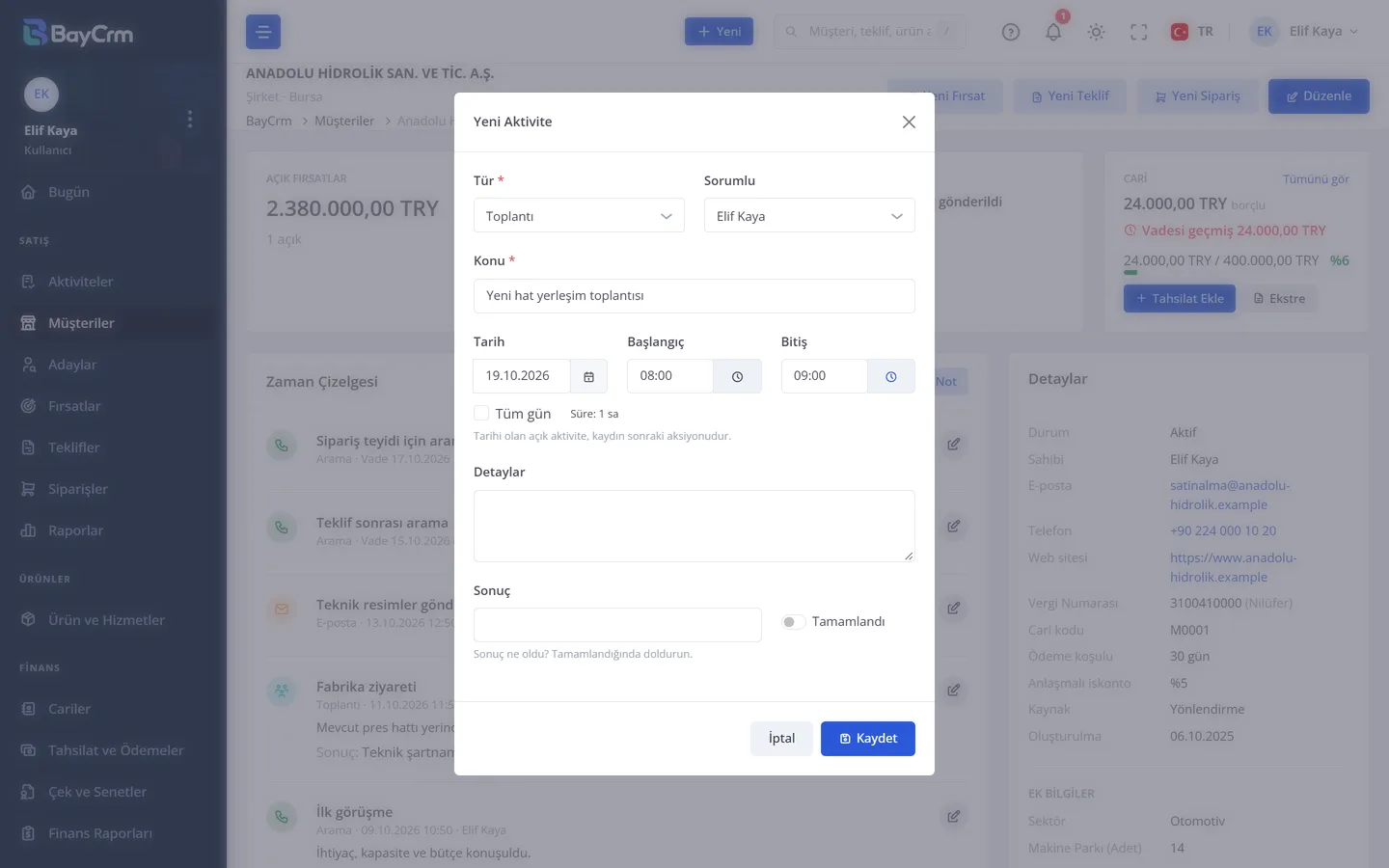Click the Müşteriler breadcrumb link
The image size is (1389, 868).
[x=344, y=121]
